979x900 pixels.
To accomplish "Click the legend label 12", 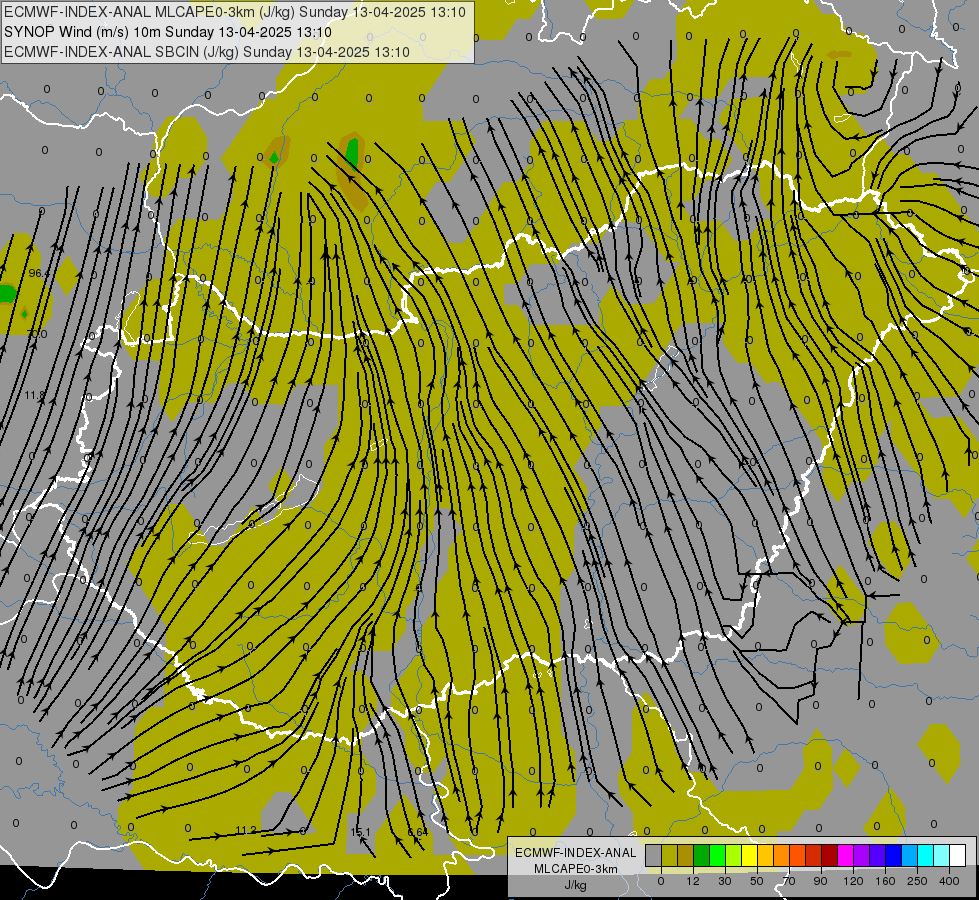I will click(693, 881).
